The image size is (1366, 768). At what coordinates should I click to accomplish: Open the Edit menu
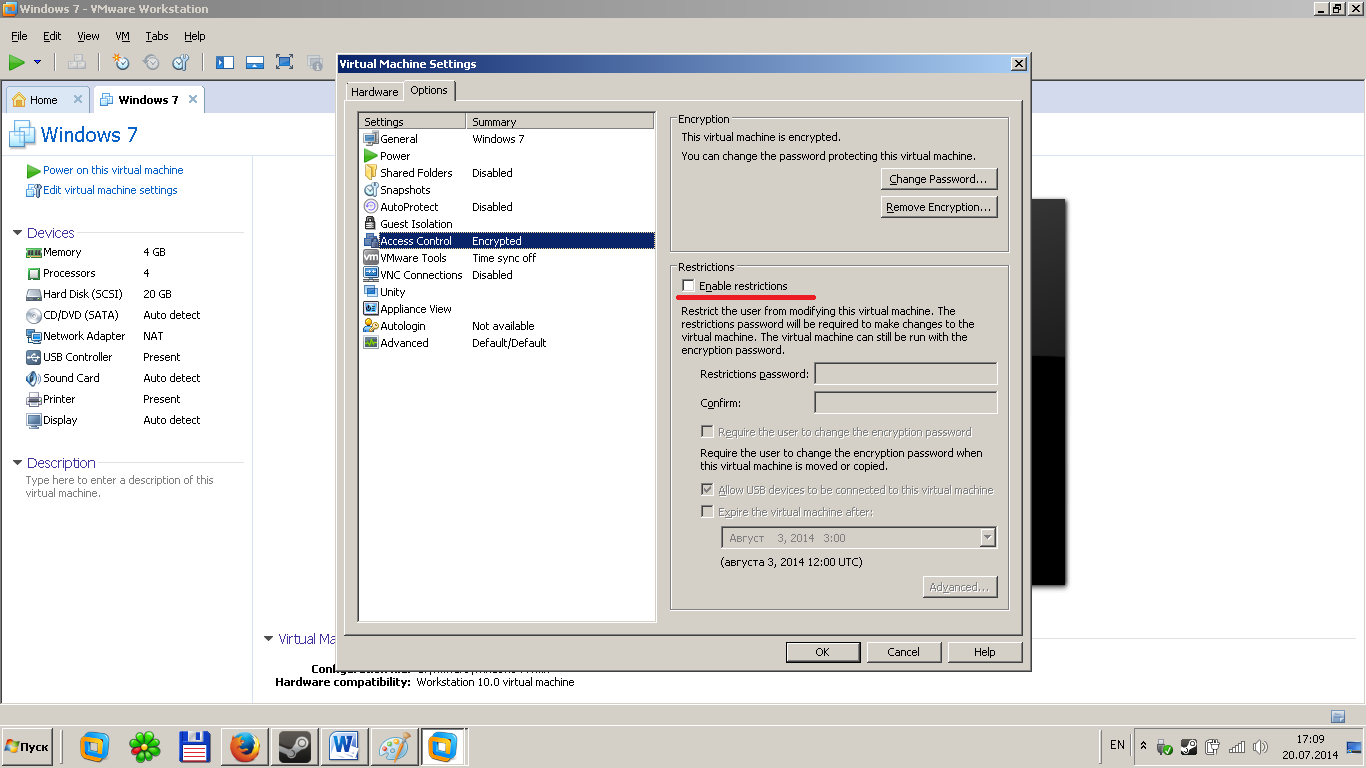pos(52,36)
